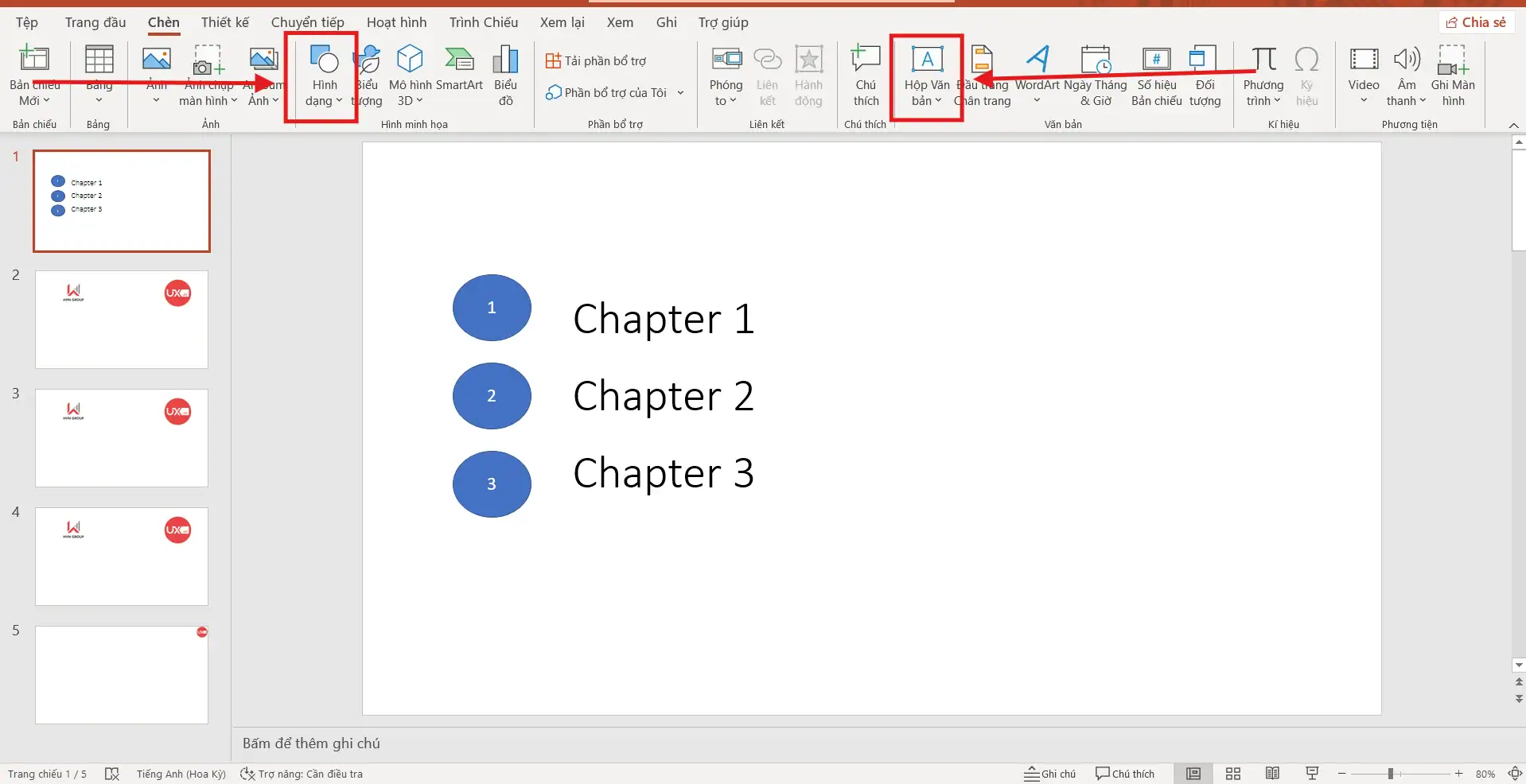Click the Chia sẻ button
This screenshot has width=1526, height=784.
1477,21
